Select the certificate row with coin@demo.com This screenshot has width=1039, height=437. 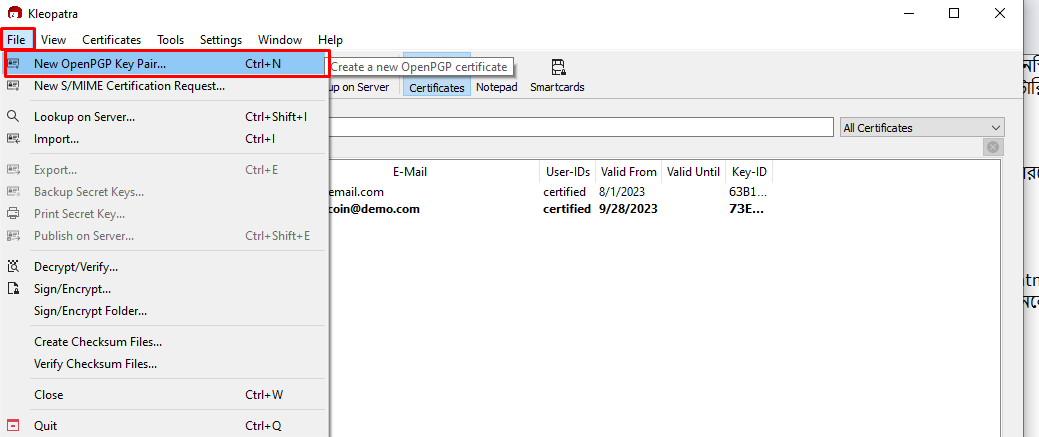coord(550,209)
